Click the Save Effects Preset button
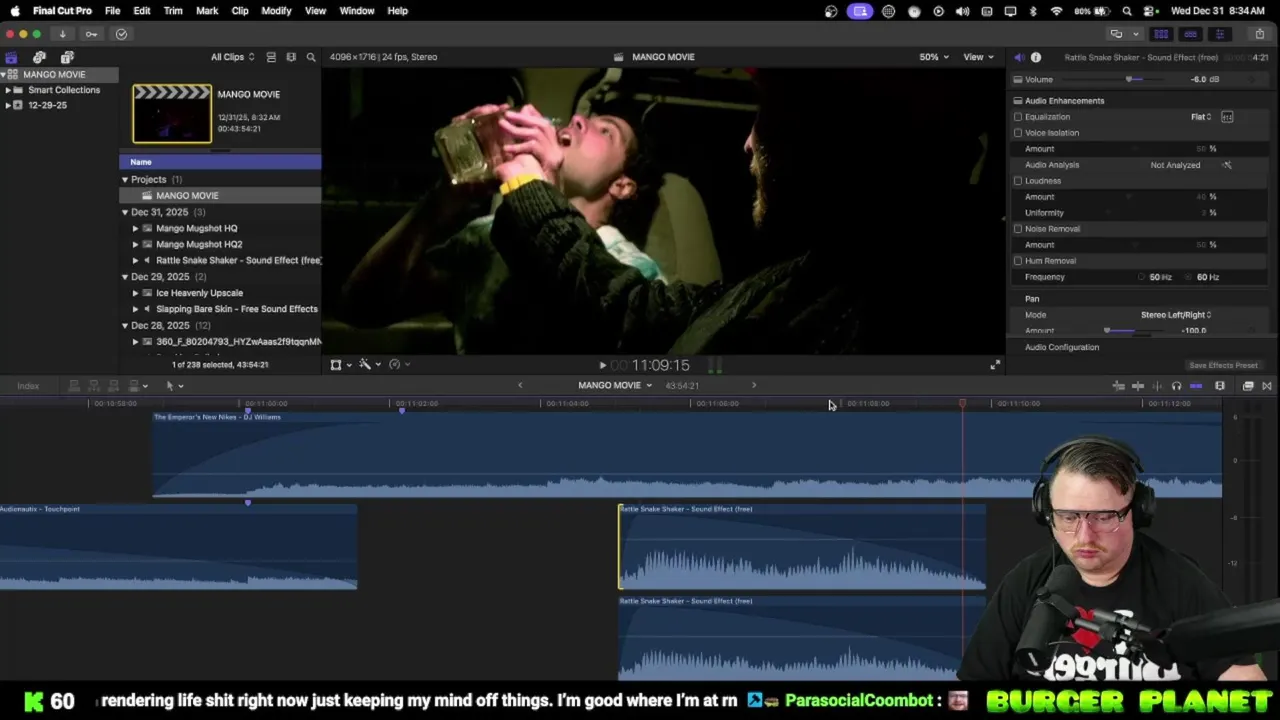The image size is (1280, 720). click(x=1223, y=366)
